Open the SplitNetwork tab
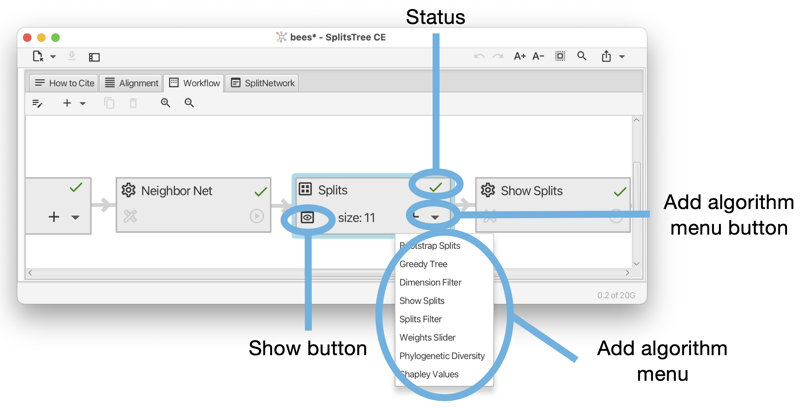This screenshot has width=800, height=408. [x=263, y=83]
